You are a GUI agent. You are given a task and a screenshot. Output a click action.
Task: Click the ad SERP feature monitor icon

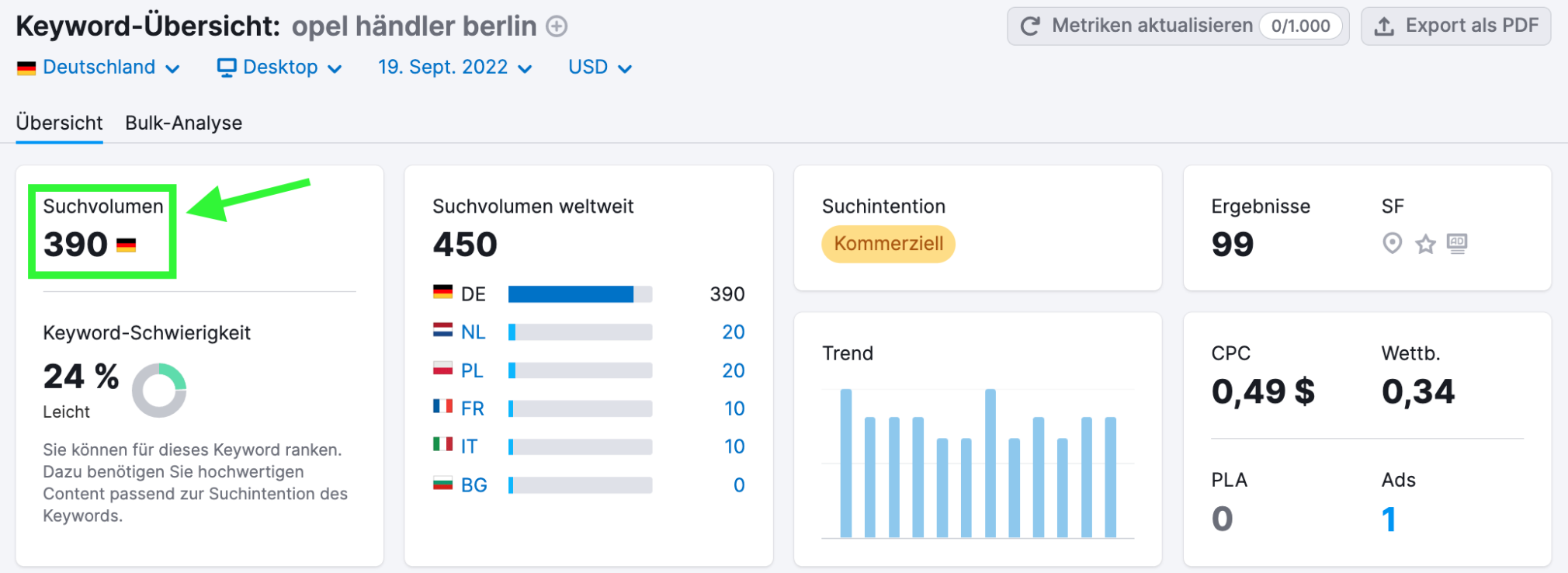point(1457,244)
